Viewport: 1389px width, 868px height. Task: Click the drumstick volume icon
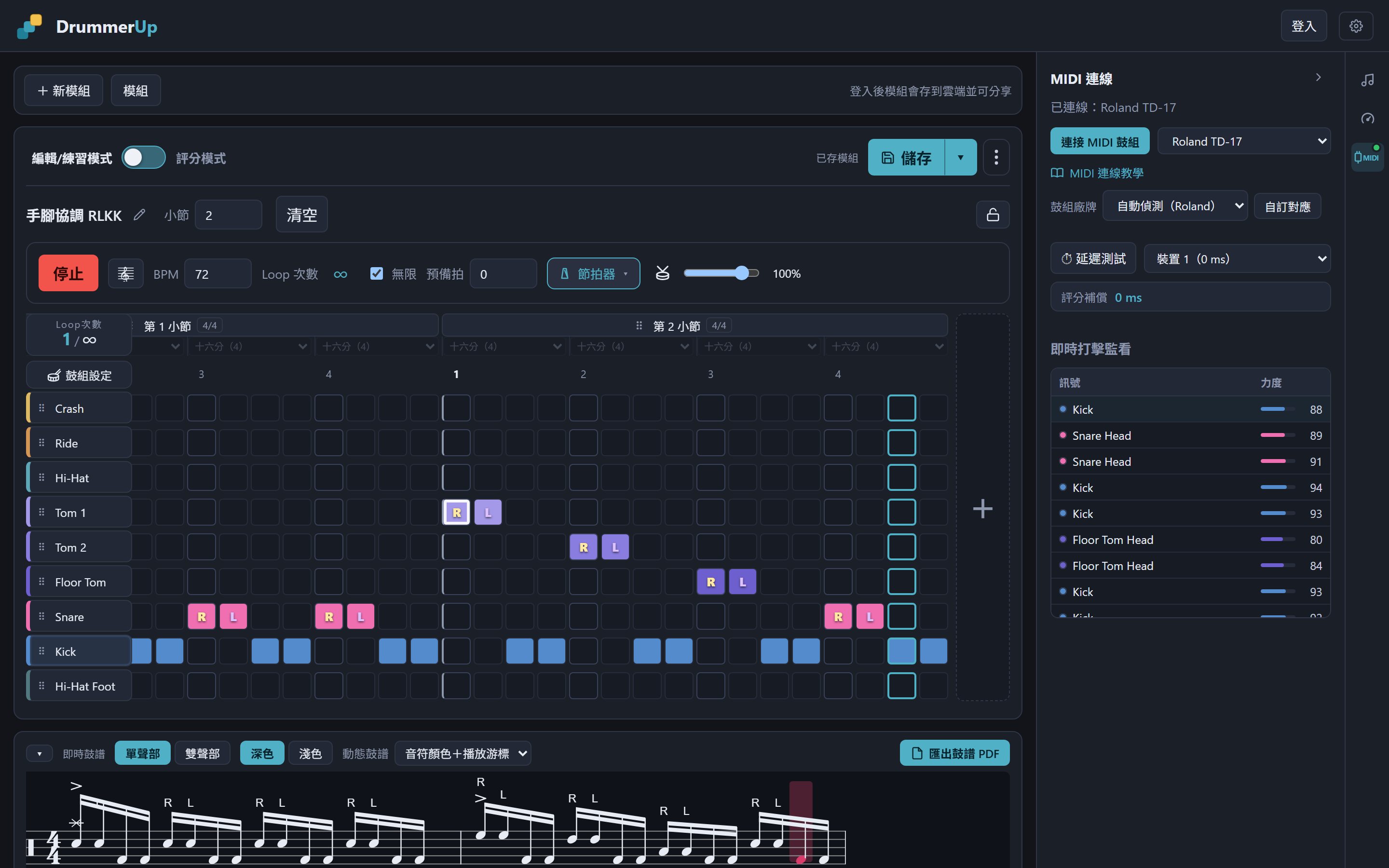[662, 273]
